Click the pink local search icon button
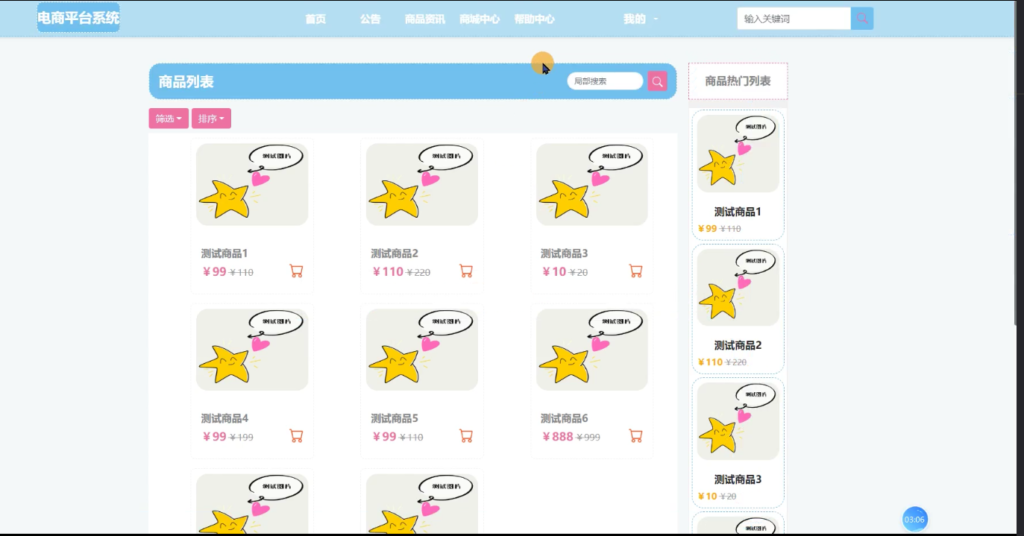This screenshot has width=1024, height=536. (658, 81)
